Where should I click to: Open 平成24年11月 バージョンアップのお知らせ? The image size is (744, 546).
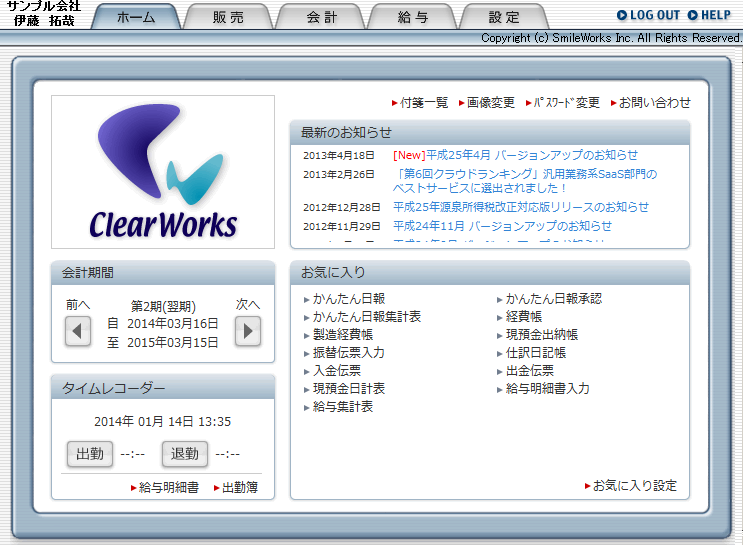pos(502,226)
